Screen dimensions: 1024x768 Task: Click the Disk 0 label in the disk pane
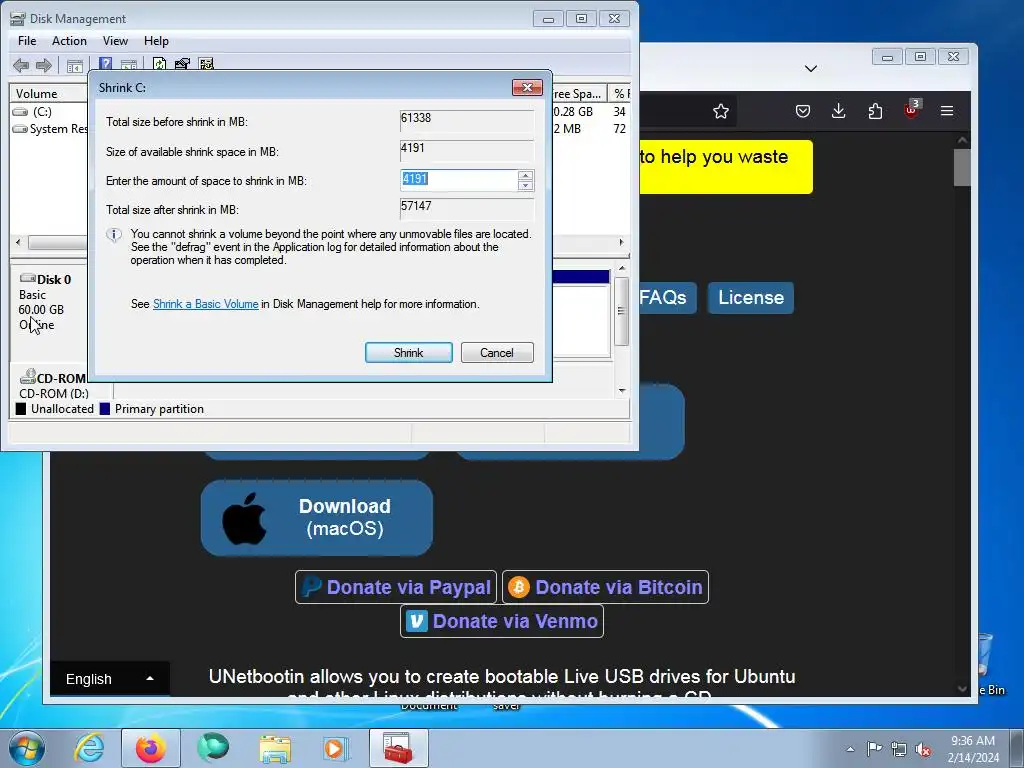click(54, 280)
